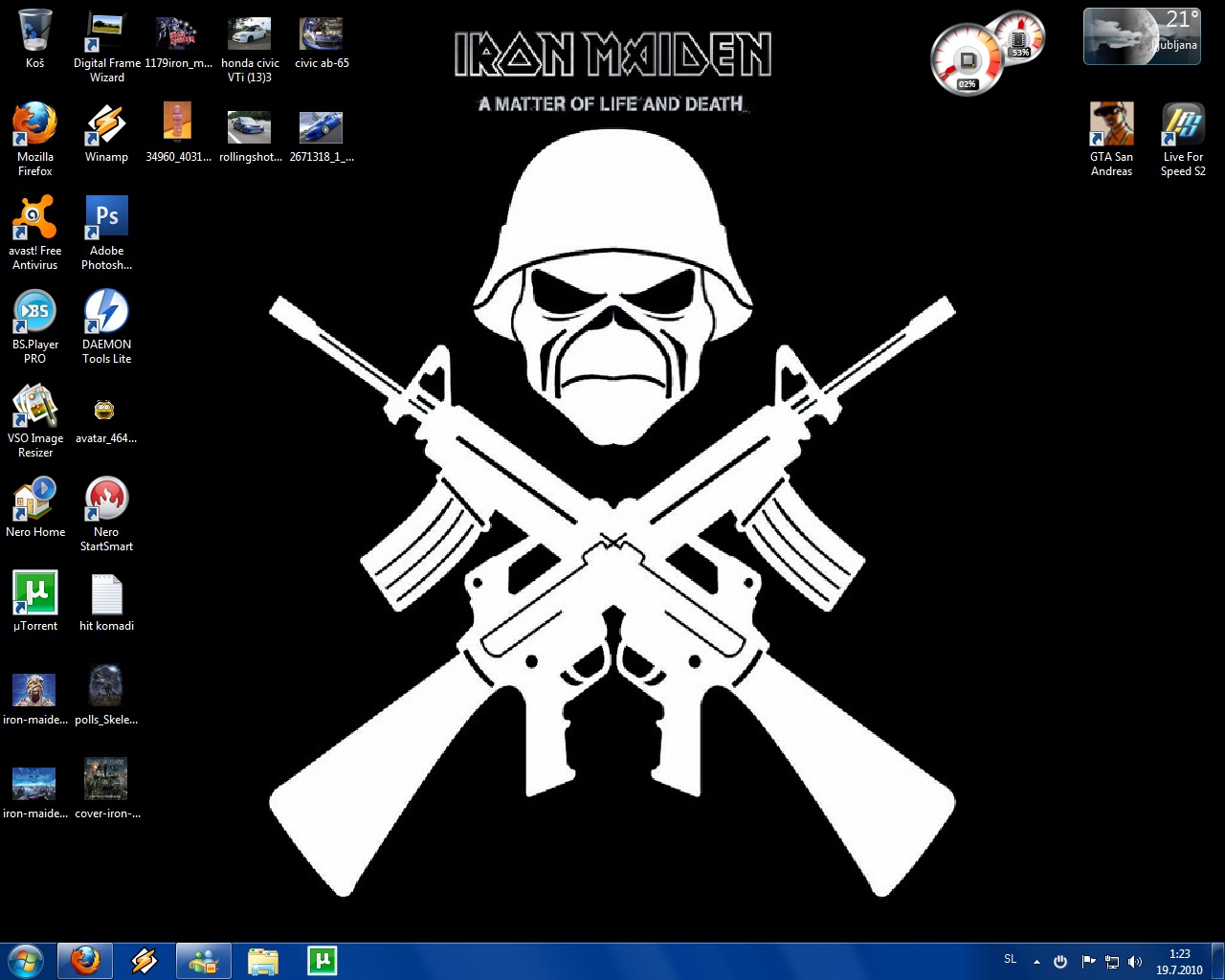Open Action Center flag icon
Screen dimensions: 1225x980
pyautogui.click(x=1088, y=961)
